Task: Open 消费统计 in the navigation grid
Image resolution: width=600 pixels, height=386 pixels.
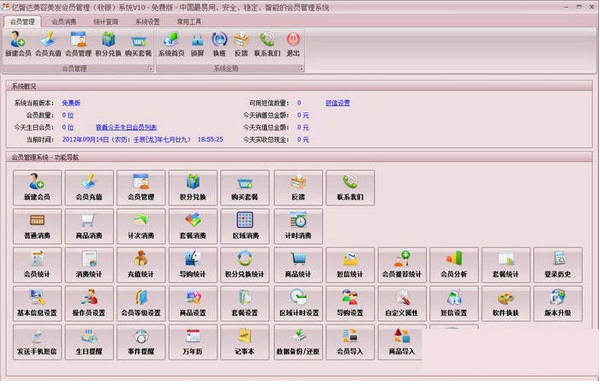Action: [89, 265]
